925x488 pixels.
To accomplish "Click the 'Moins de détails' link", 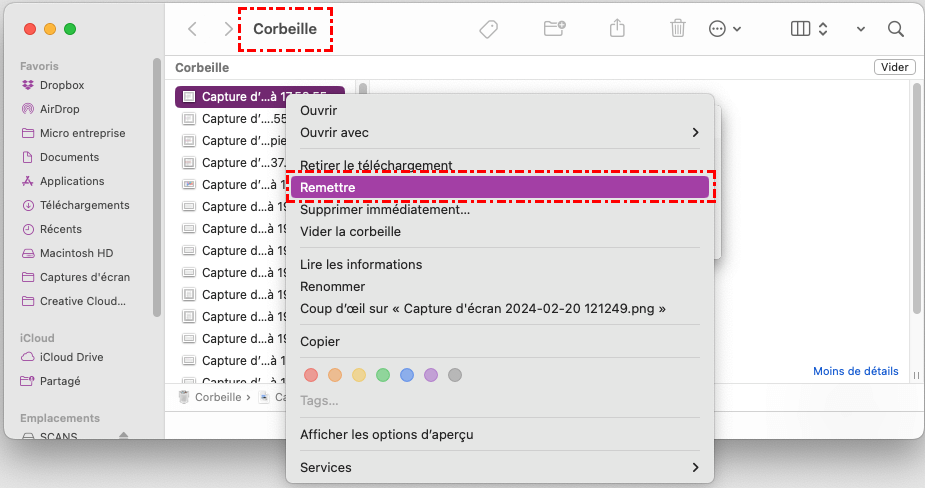I will (x=855, y=371).
